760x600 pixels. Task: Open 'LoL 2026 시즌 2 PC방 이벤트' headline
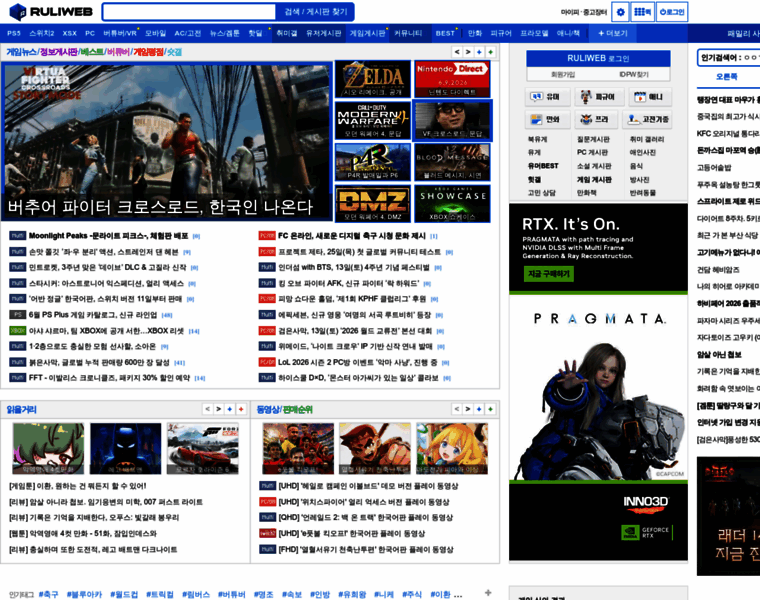click(358, 363)
